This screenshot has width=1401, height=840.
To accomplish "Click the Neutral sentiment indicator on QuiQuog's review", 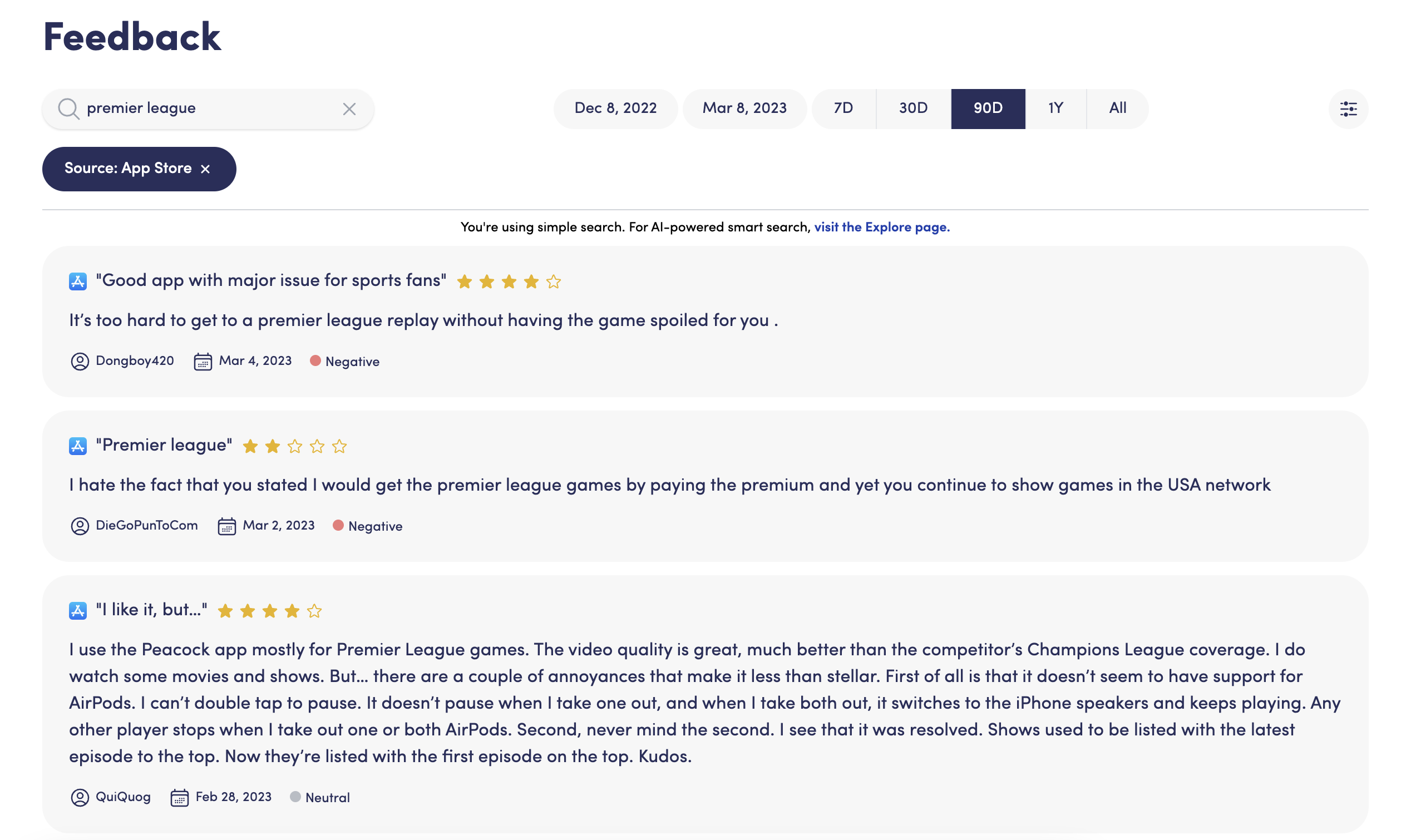I will pos(295,797).
